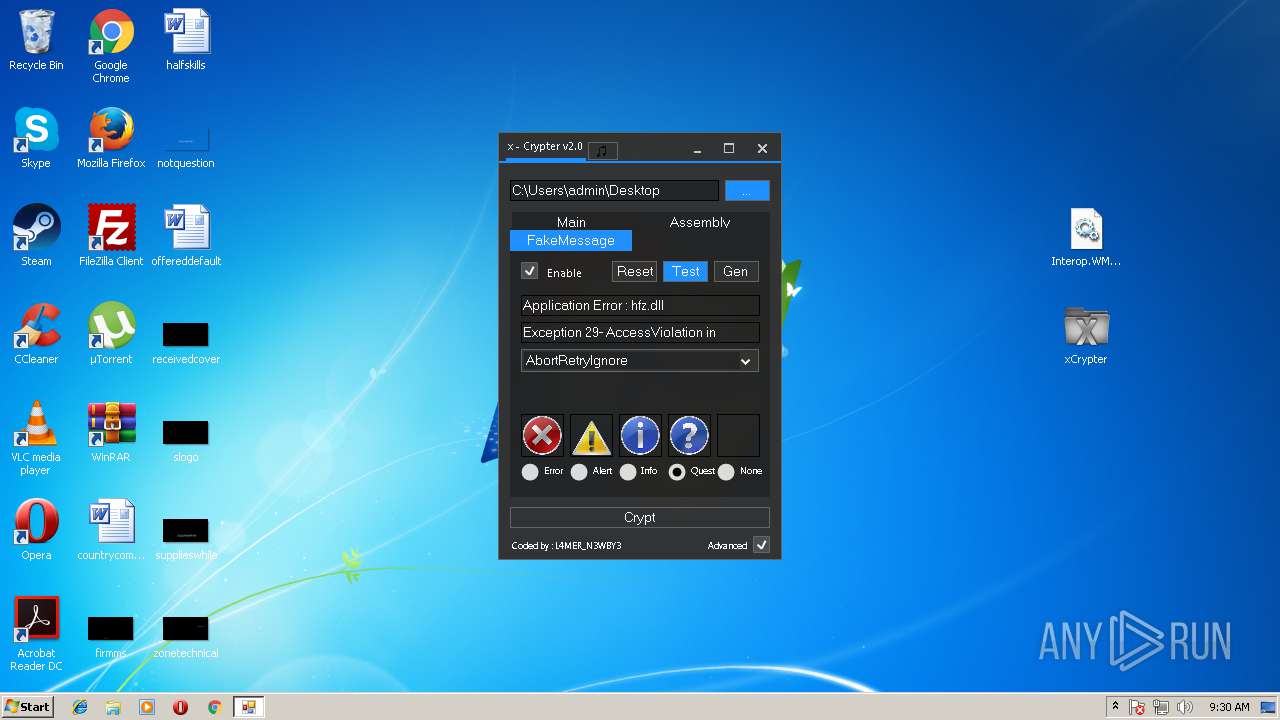The width and height of the screenshot is (1280, 720).
Task: Switch to the Assembly tab
Action: click(700, 222)
